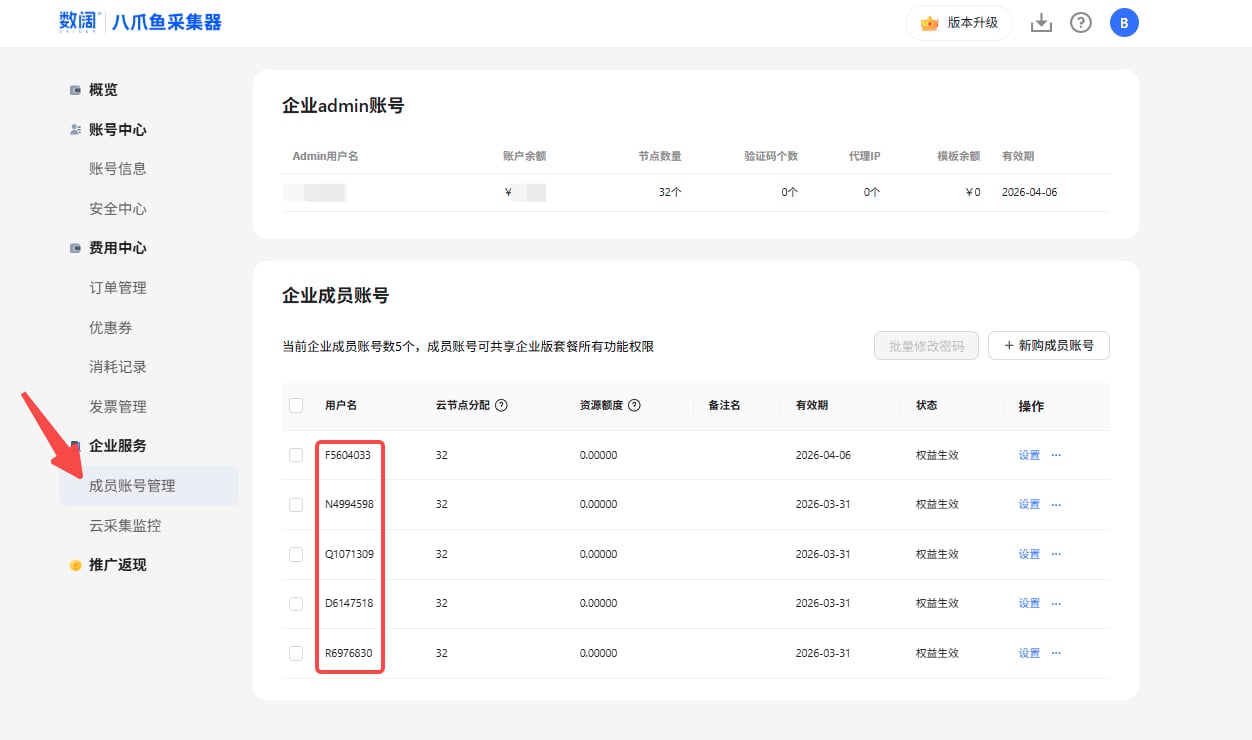Screen dimensions: 1252x740
Task: Open more options for user N4994598
Action: point(1056,504)
